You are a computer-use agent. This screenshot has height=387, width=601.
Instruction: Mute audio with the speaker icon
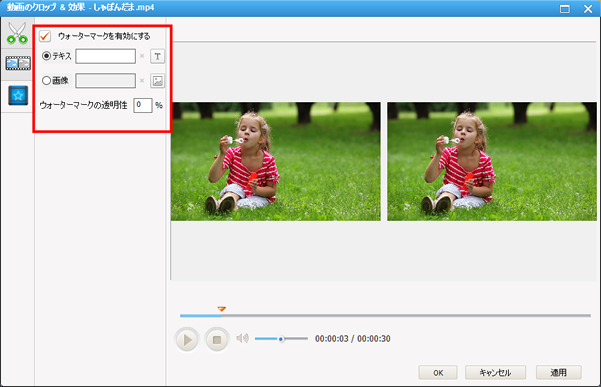pyautogui.click(x=242, y=338)
